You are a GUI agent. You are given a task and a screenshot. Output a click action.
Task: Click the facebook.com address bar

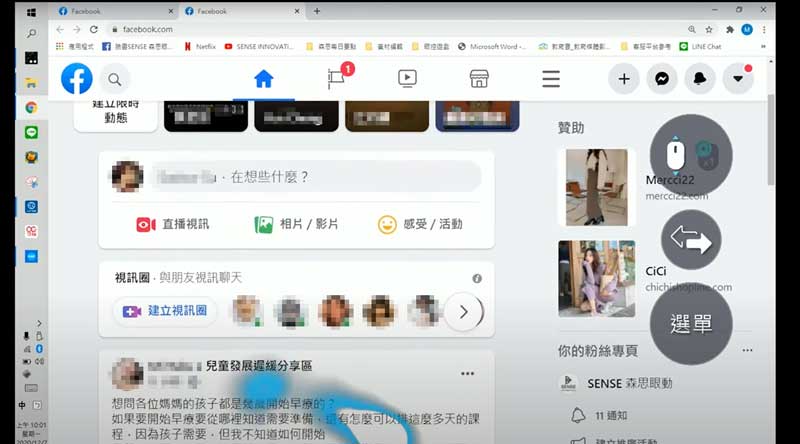[395, 30]
